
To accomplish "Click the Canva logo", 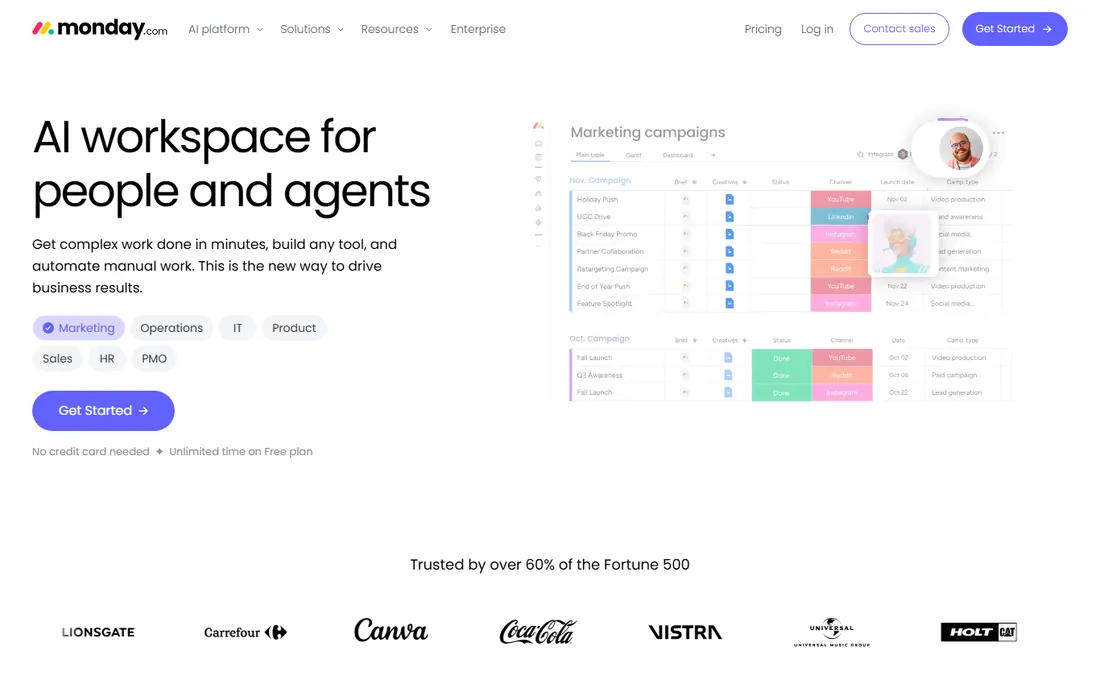I will [x=391, y=630].
